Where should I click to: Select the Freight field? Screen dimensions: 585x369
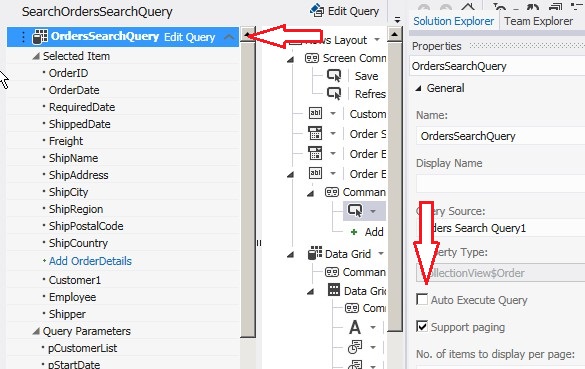tap(66, 141)
